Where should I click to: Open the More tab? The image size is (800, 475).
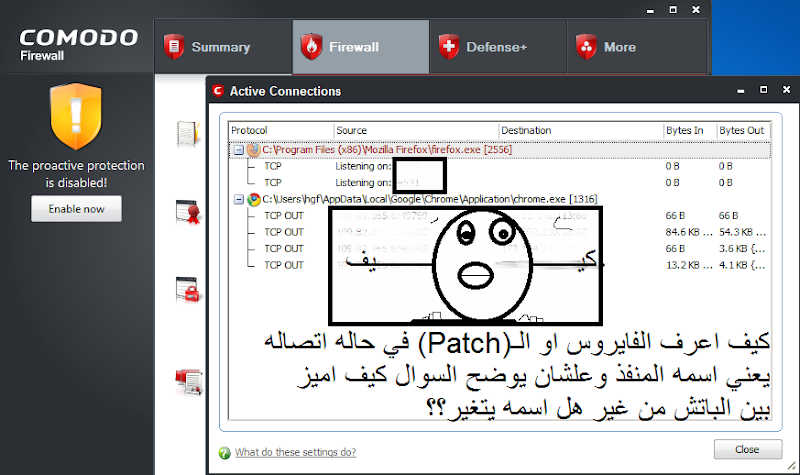coord(637,46)
